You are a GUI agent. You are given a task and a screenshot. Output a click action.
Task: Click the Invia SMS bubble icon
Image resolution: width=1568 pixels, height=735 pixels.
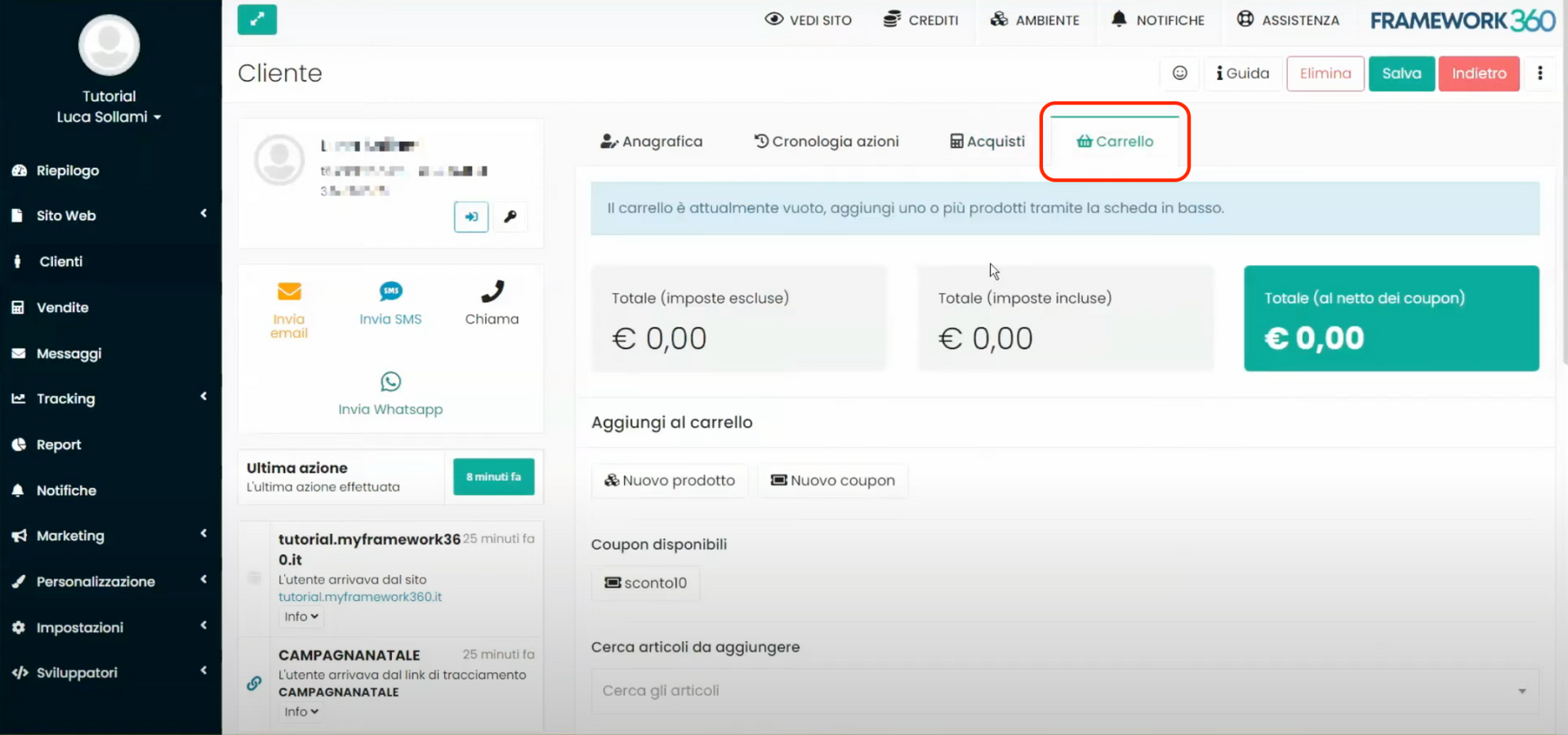point(390,292)
